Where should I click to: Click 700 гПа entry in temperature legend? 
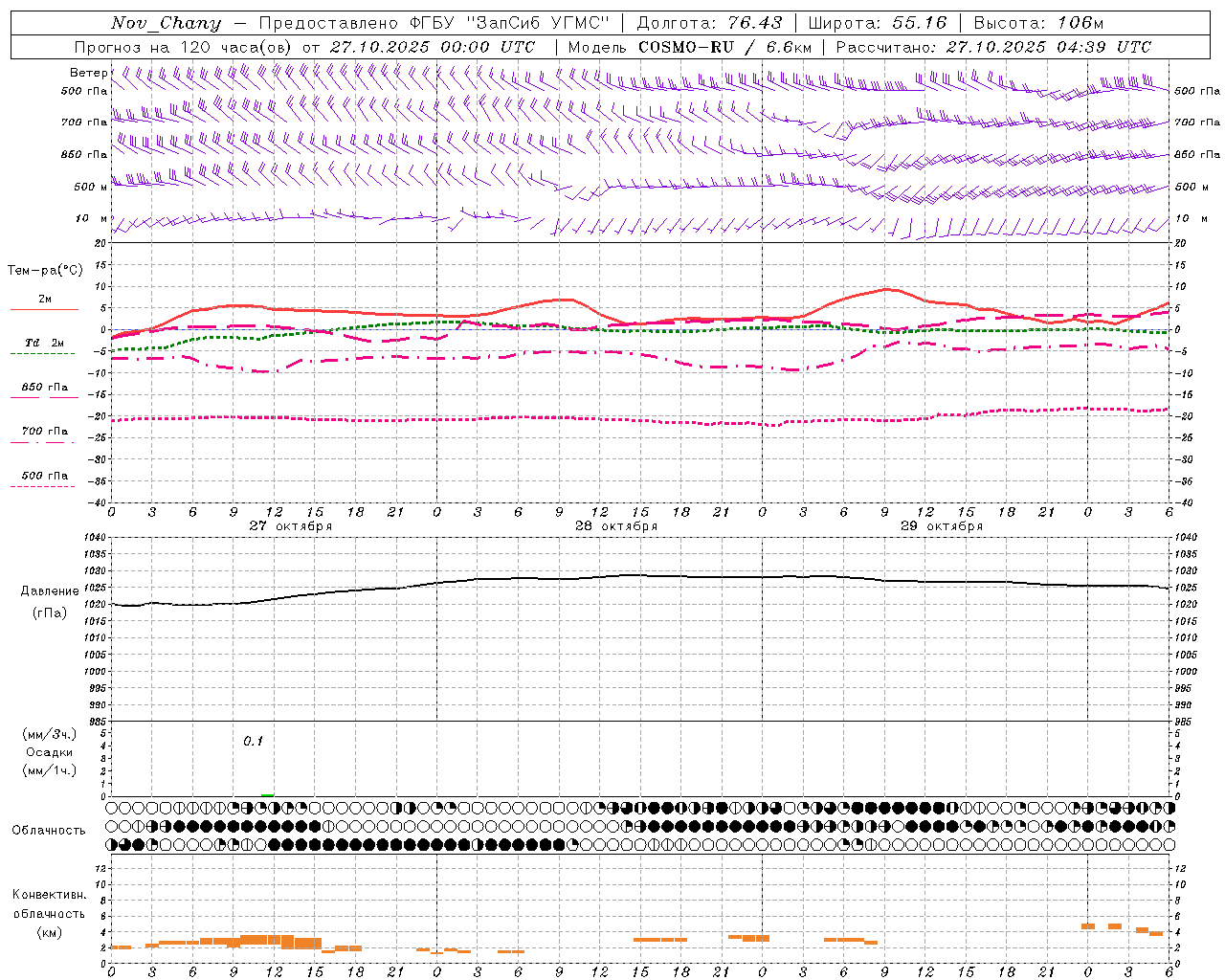click(x=45, y=432)
